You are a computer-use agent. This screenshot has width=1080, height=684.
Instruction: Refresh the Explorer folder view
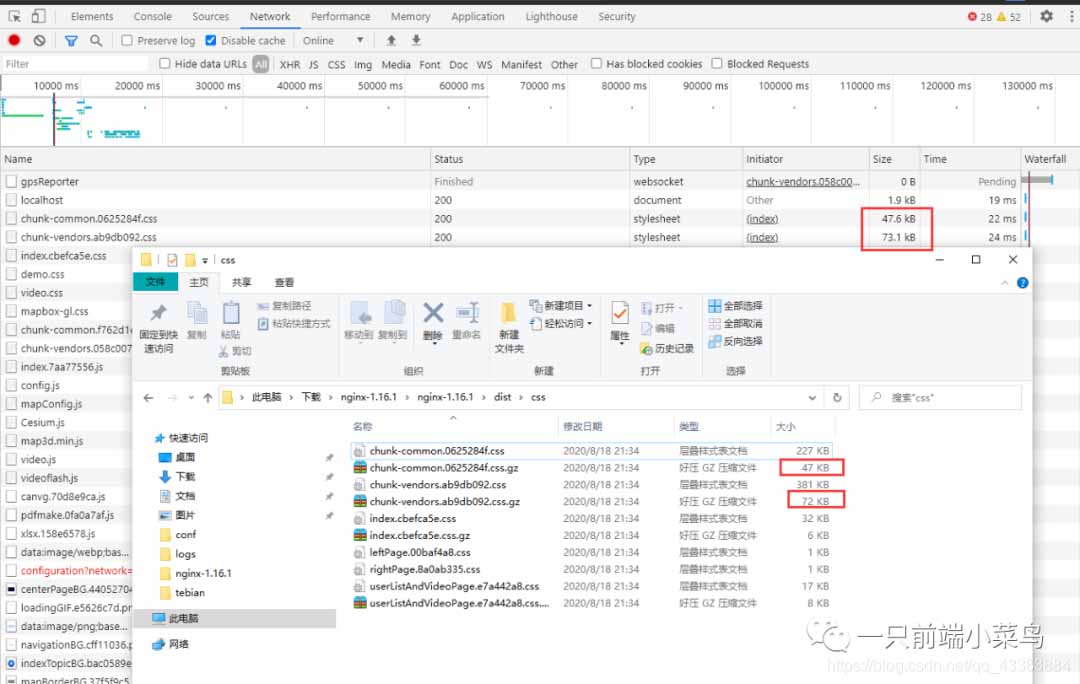point(837,397)
